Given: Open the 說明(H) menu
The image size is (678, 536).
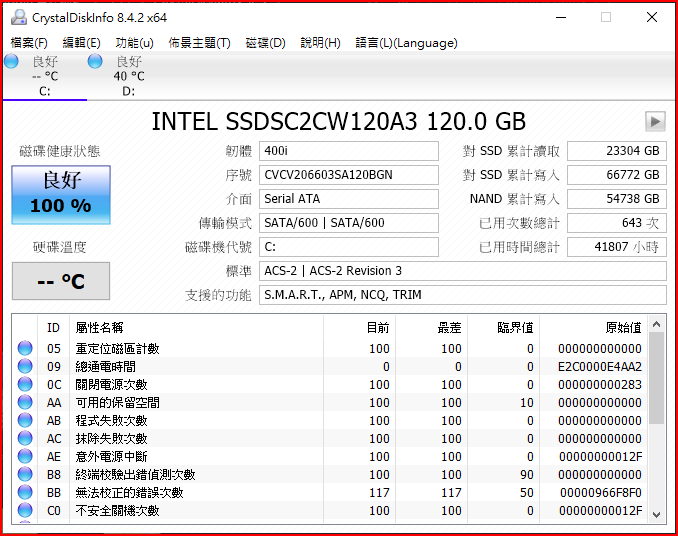Looking at the screenshot, I should pyautogui.click(x=320, y=43).
